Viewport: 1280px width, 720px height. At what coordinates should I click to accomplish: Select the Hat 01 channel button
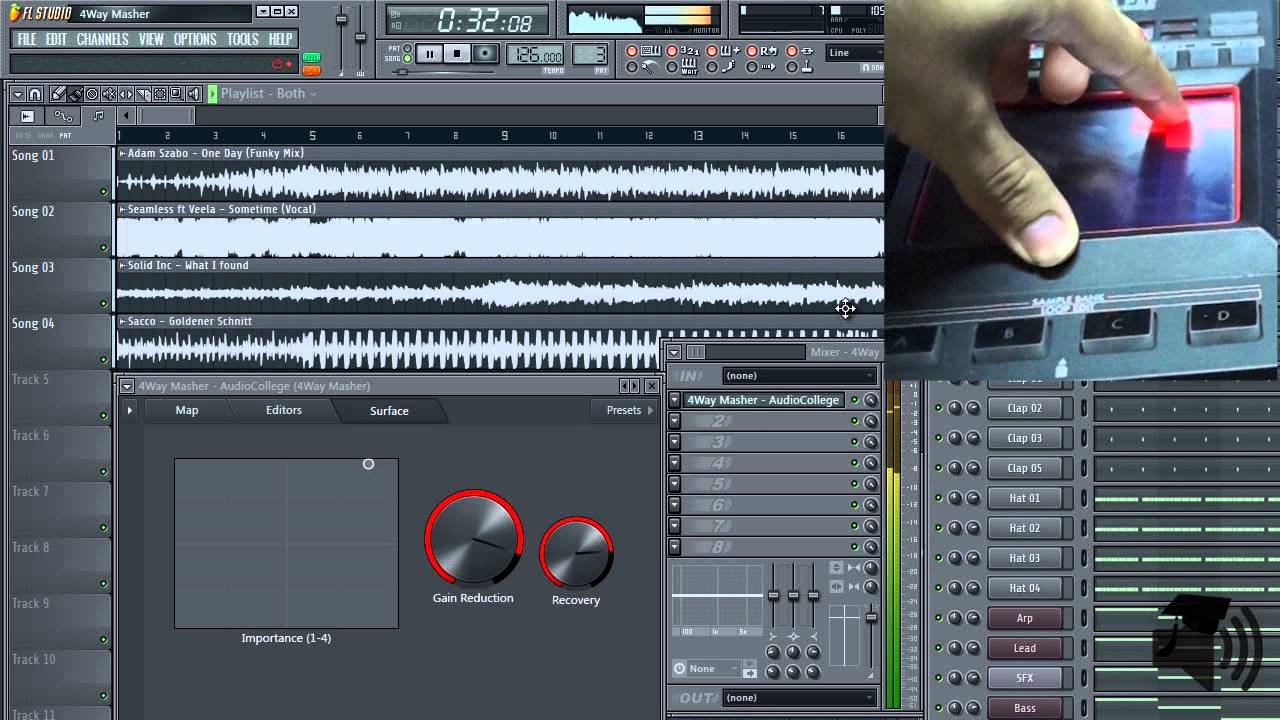click(1024, 498)
